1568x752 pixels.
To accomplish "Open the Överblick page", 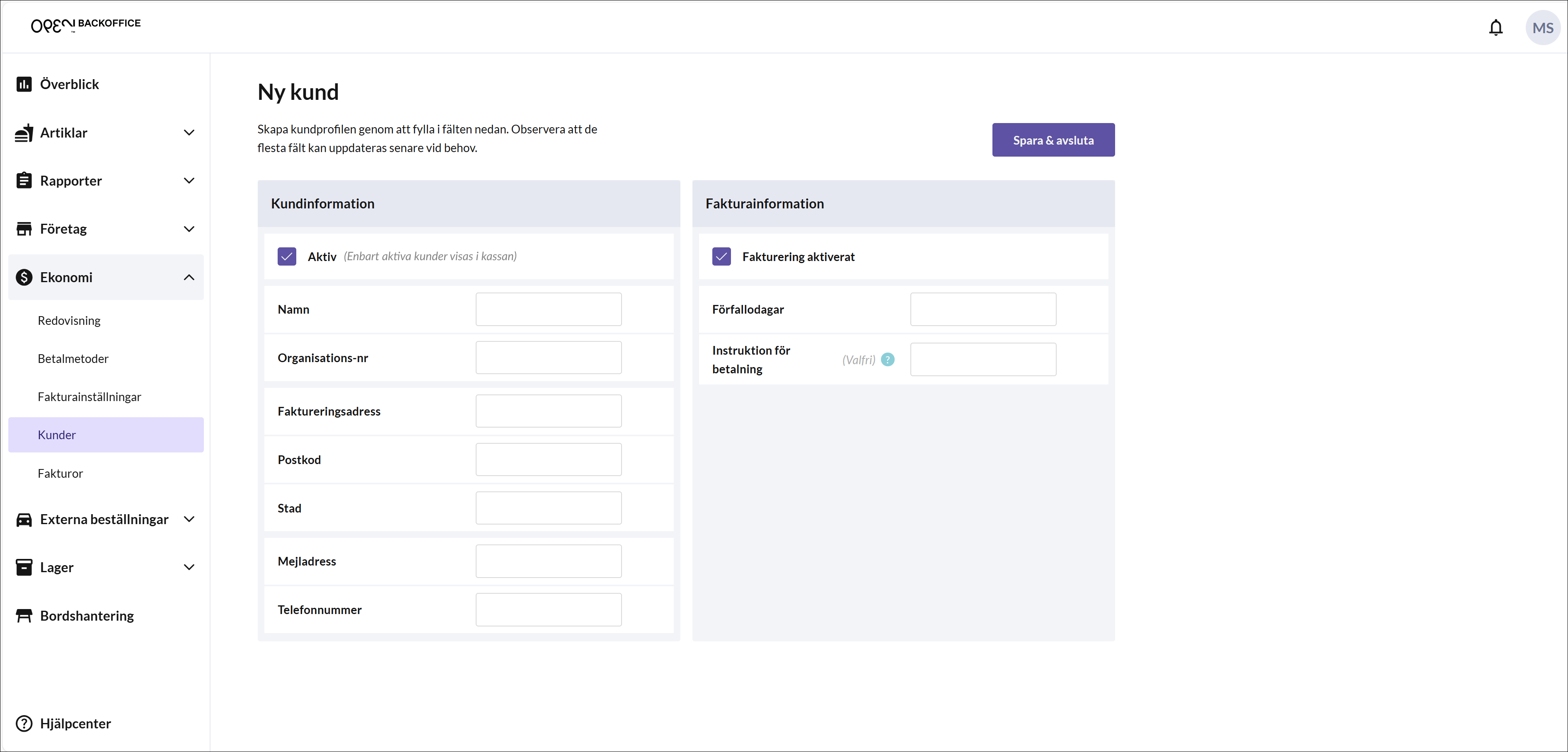I will [x=69, y=84].
